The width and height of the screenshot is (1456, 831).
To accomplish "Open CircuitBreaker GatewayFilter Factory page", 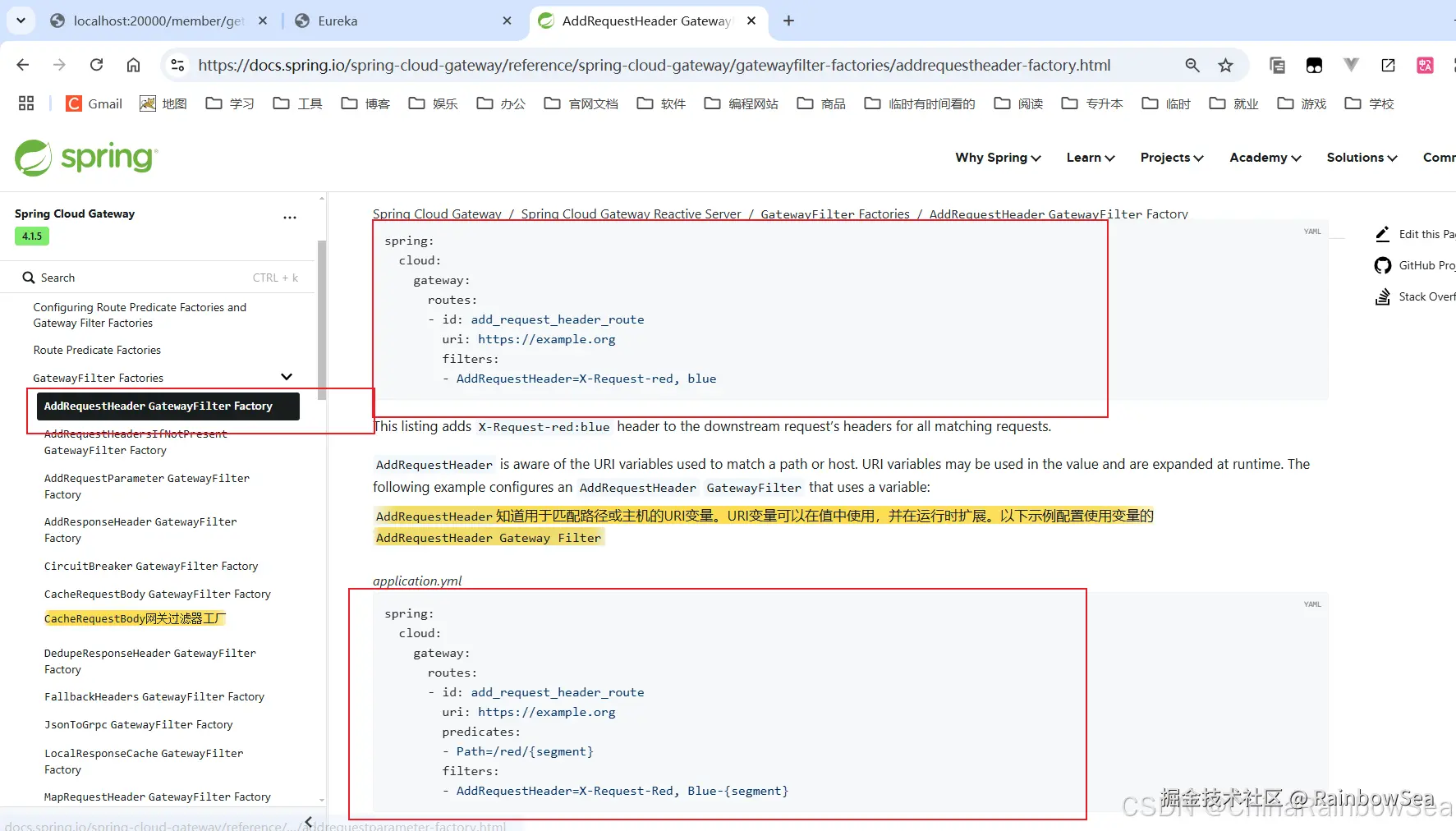I will (151, 566).
